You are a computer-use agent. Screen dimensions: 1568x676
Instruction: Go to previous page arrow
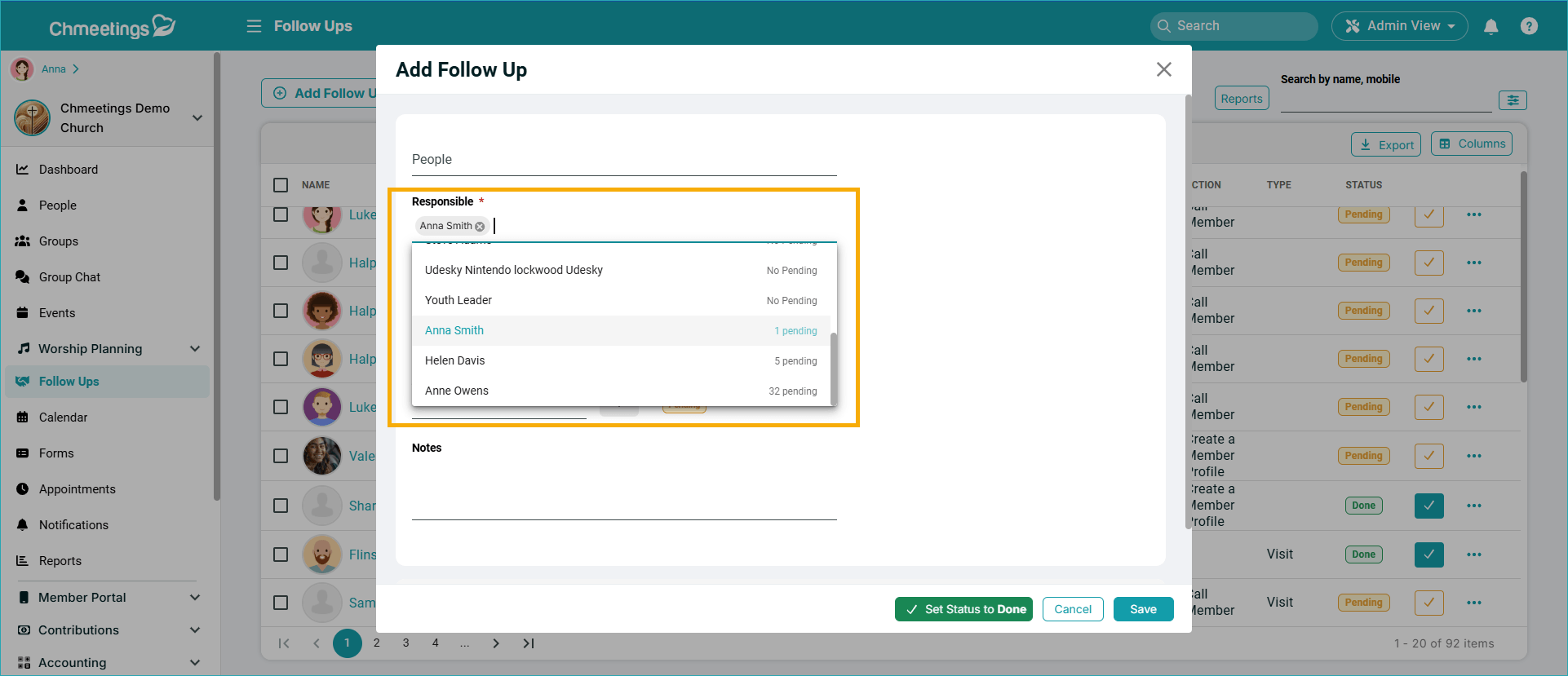pos(317,643)
